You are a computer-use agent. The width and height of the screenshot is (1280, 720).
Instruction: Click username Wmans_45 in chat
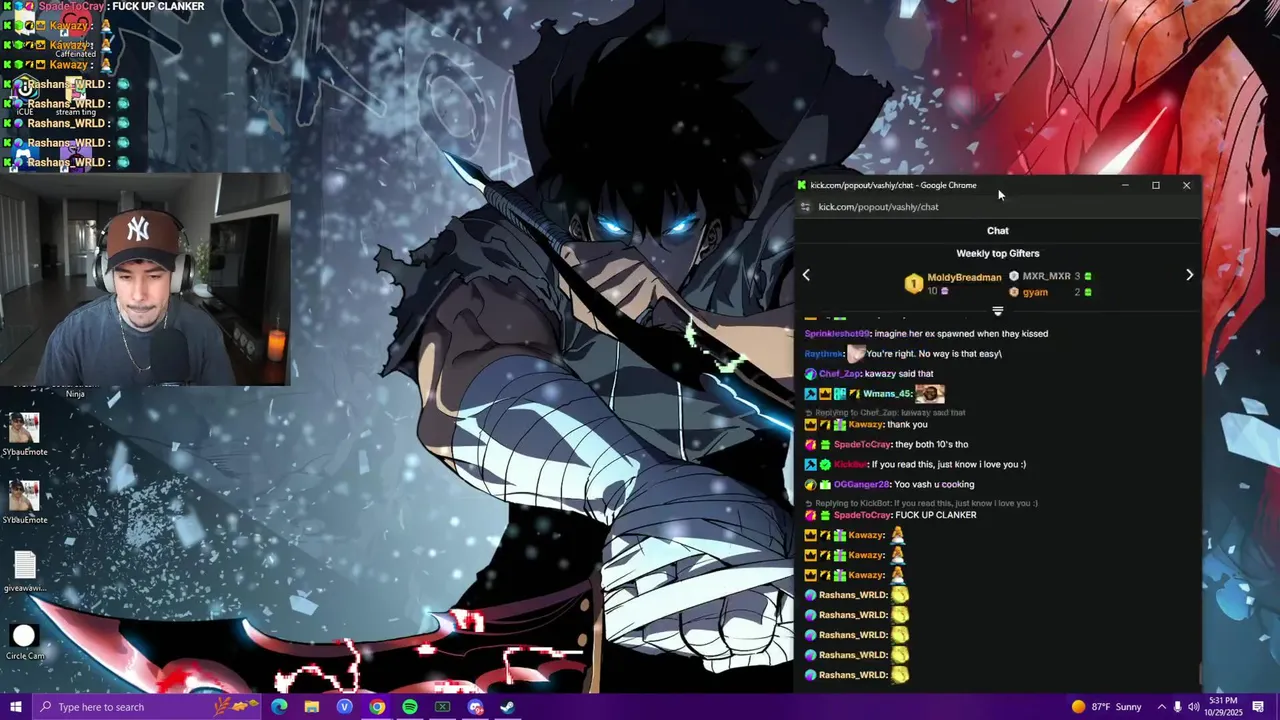(887, 394)
